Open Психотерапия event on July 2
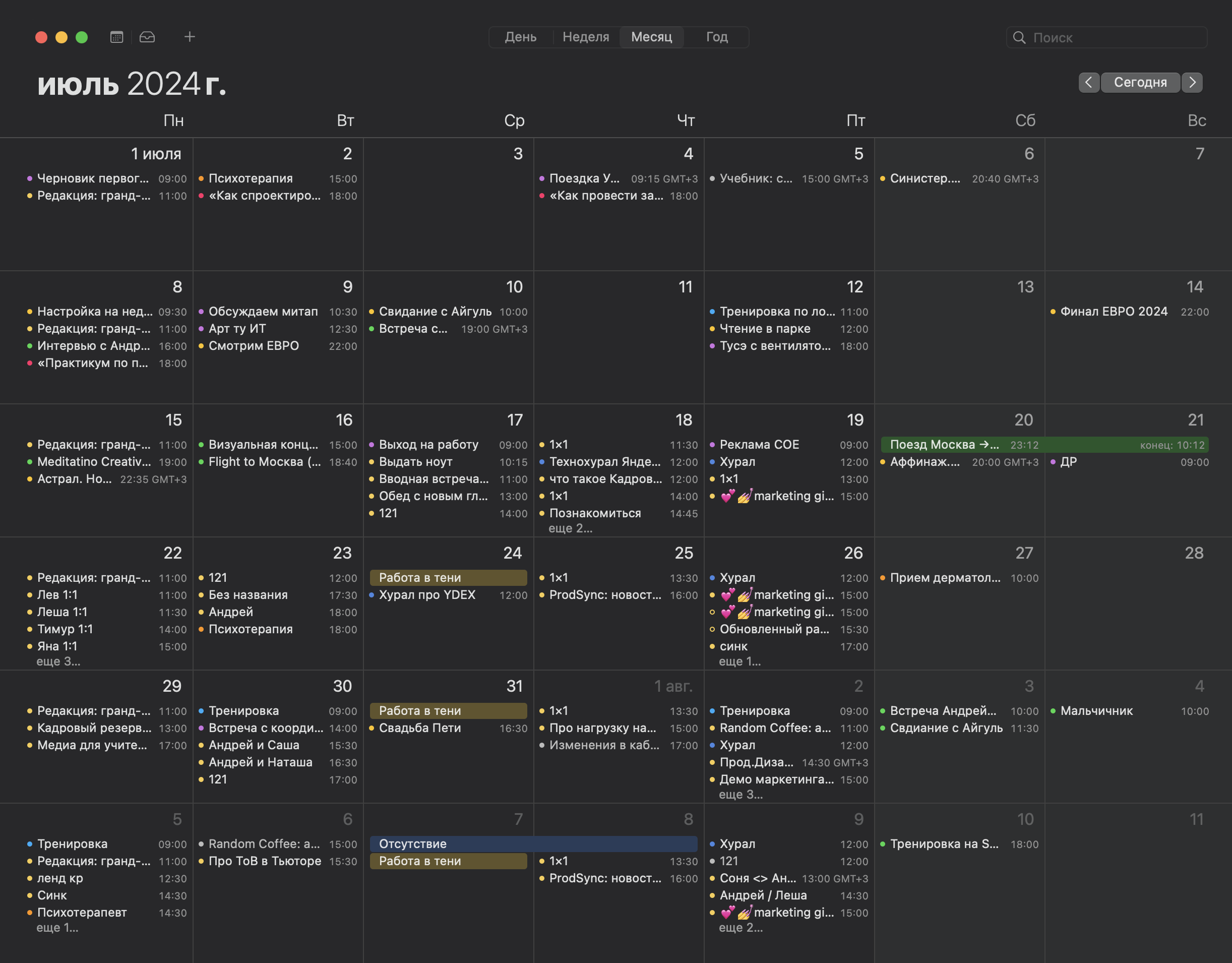The width and height of the screenshot is (1232, 963). coord(278,179)
